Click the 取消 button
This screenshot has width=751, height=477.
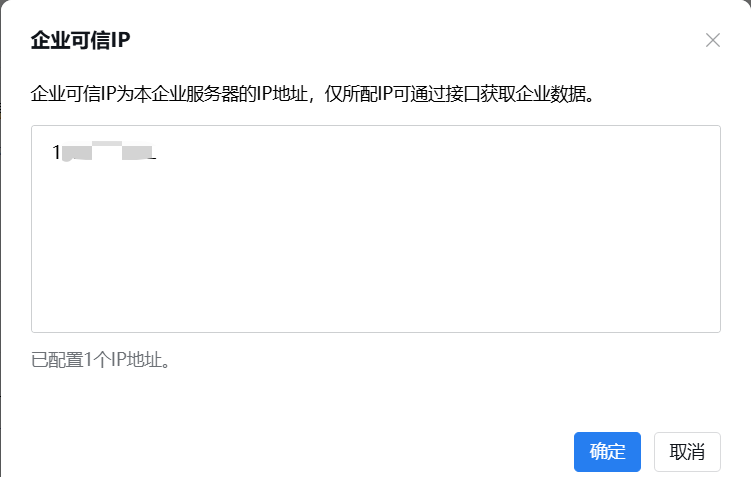687,452
